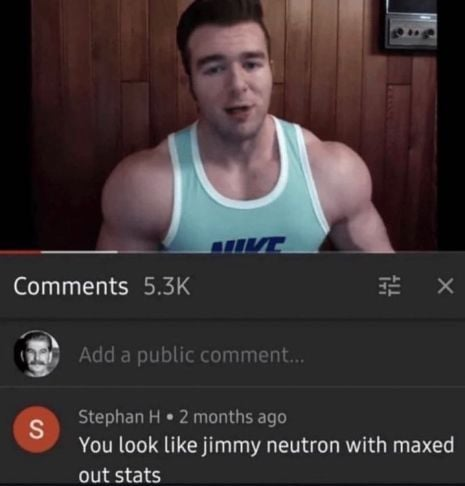Tap the wall device in video corner
This screenshot has height=486, width=465.
[410, 25]
